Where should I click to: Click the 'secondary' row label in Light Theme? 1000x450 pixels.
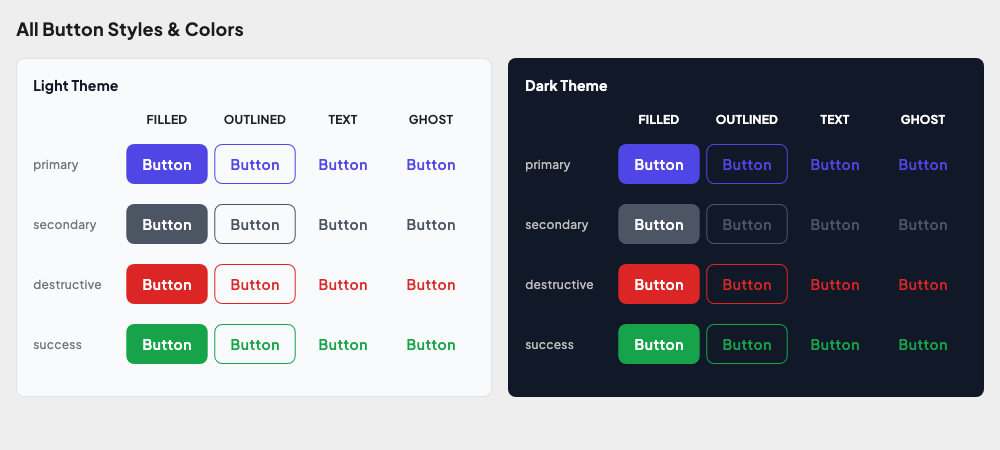(65, 224)
